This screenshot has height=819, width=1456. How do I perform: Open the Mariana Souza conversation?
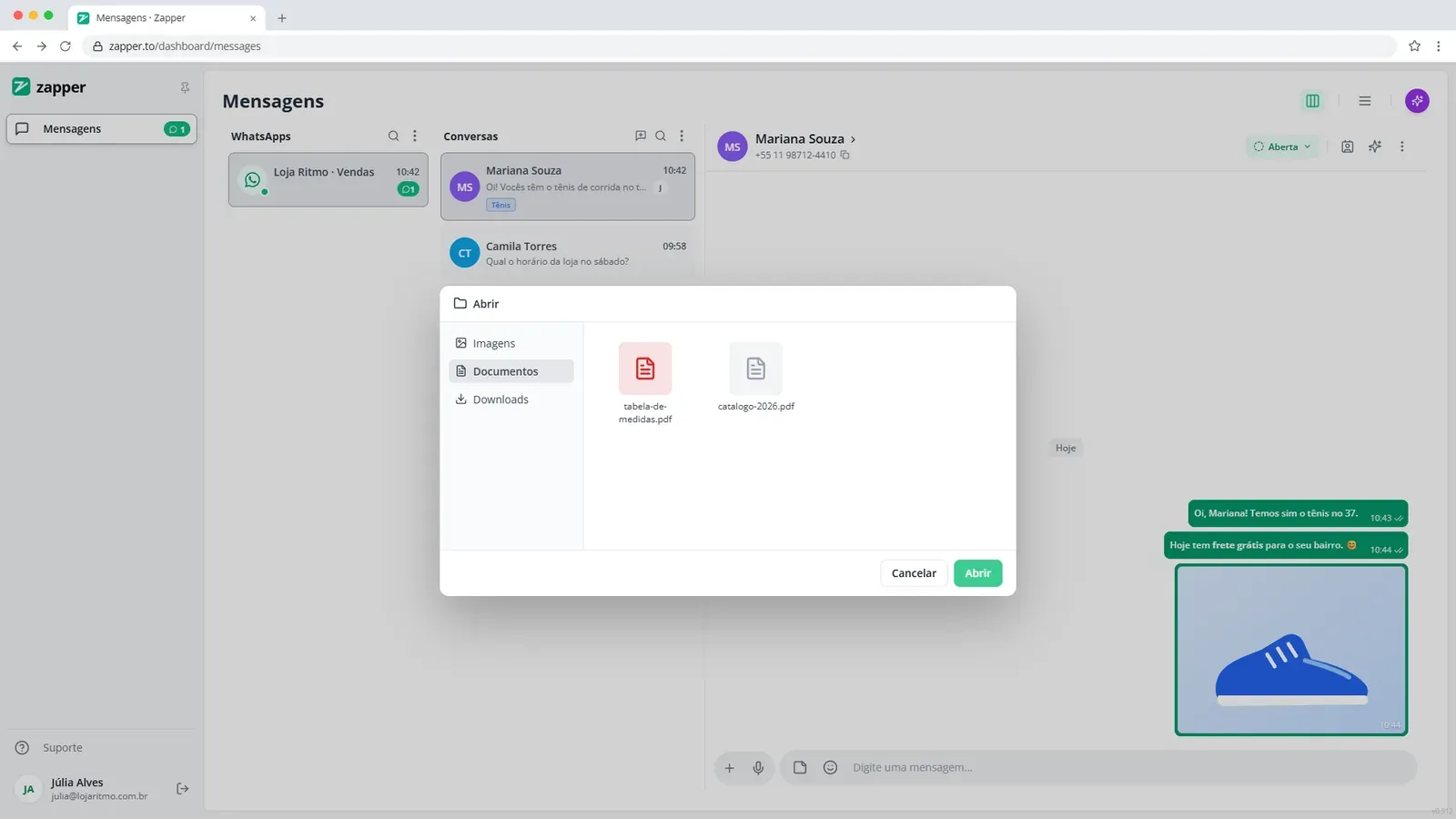click(x=568, y=187)
